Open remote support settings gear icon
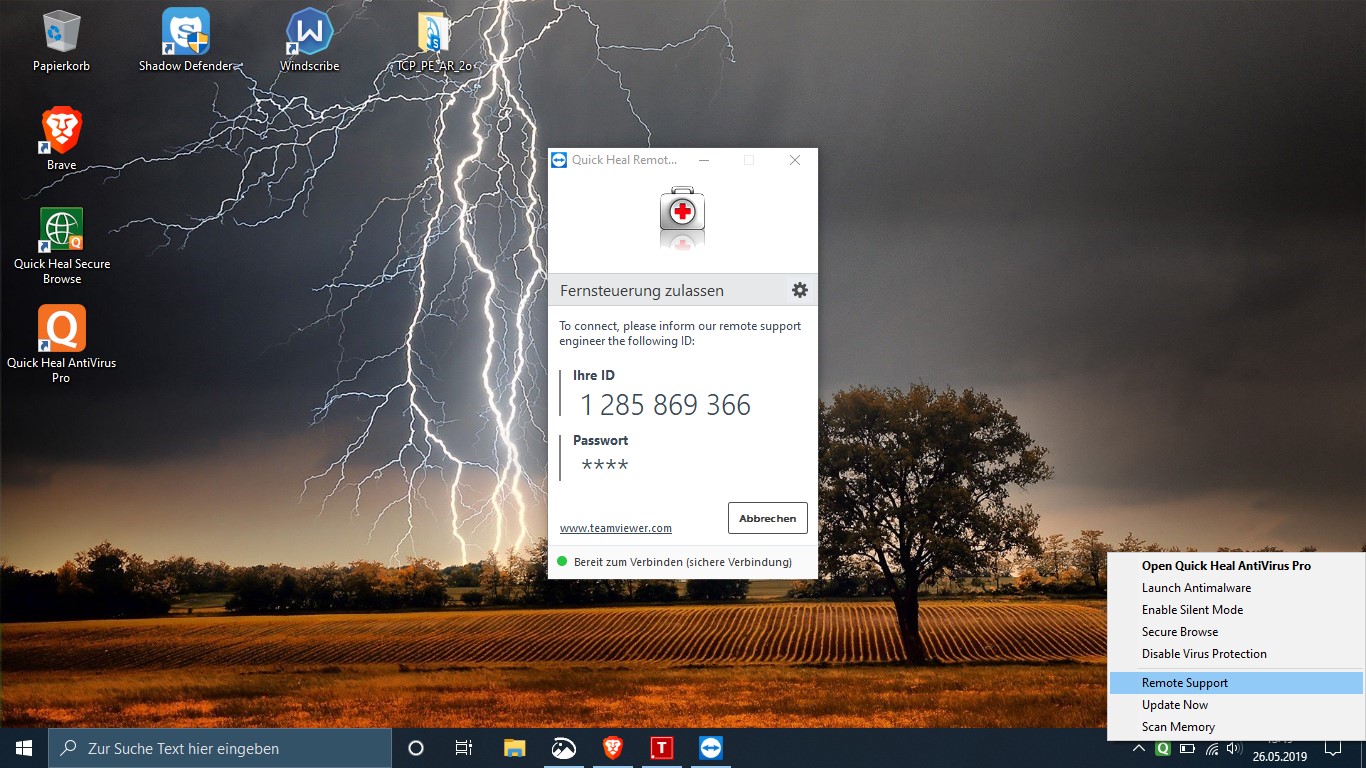The height and width of the screenshot is (768, 1366). [x=799, y=290]
